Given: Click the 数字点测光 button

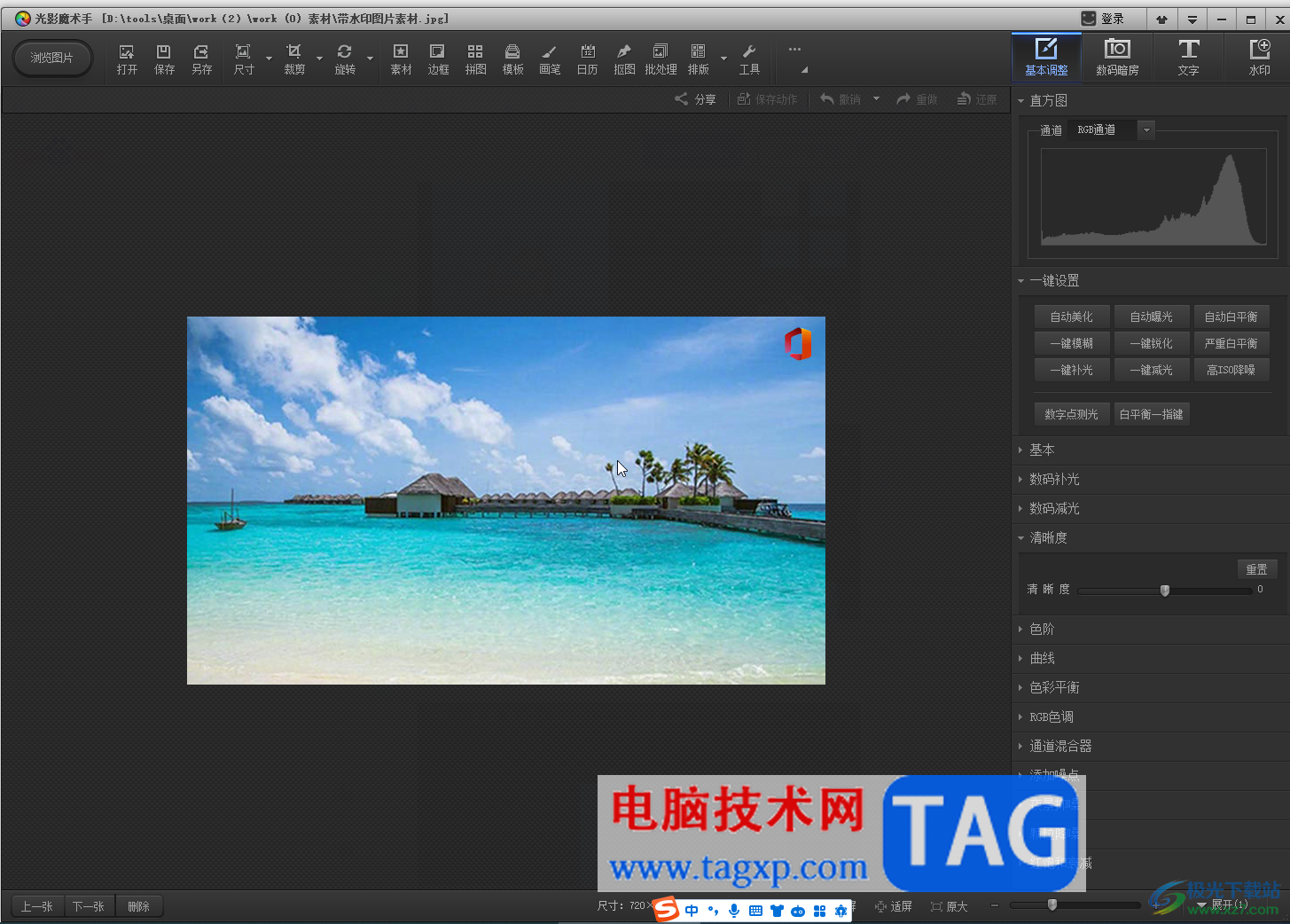Looking at the screenshot, I should click(x=1072, y=414).
